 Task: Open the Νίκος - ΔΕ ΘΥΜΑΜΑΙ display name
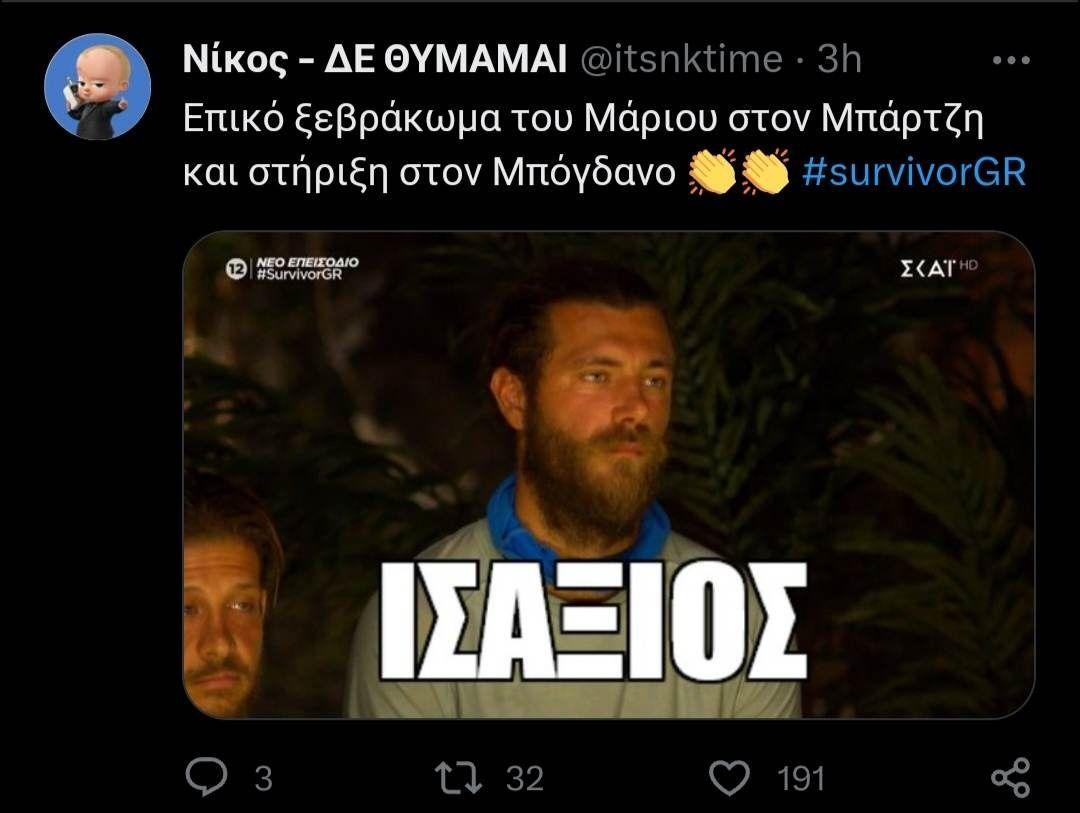pyautogui.click(x=375, y=59)
